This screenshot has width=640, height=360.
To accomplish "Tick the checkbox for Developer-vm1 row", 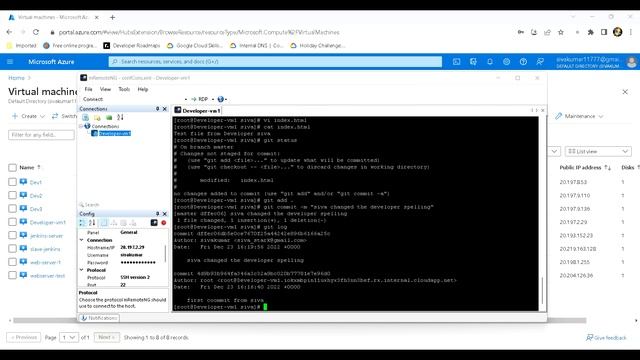I will click(12, 222).
